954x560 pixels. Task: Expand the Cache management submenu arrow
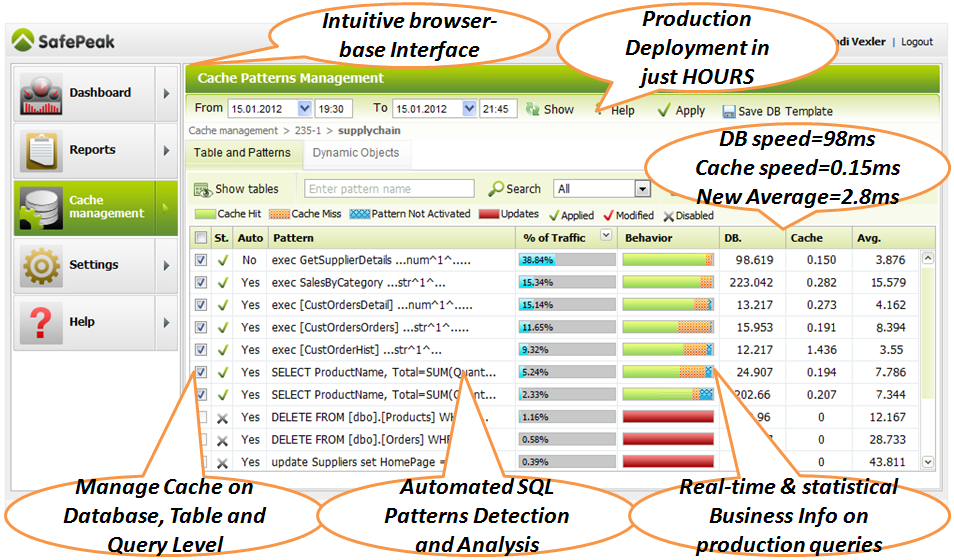click(x=166, y=208)
